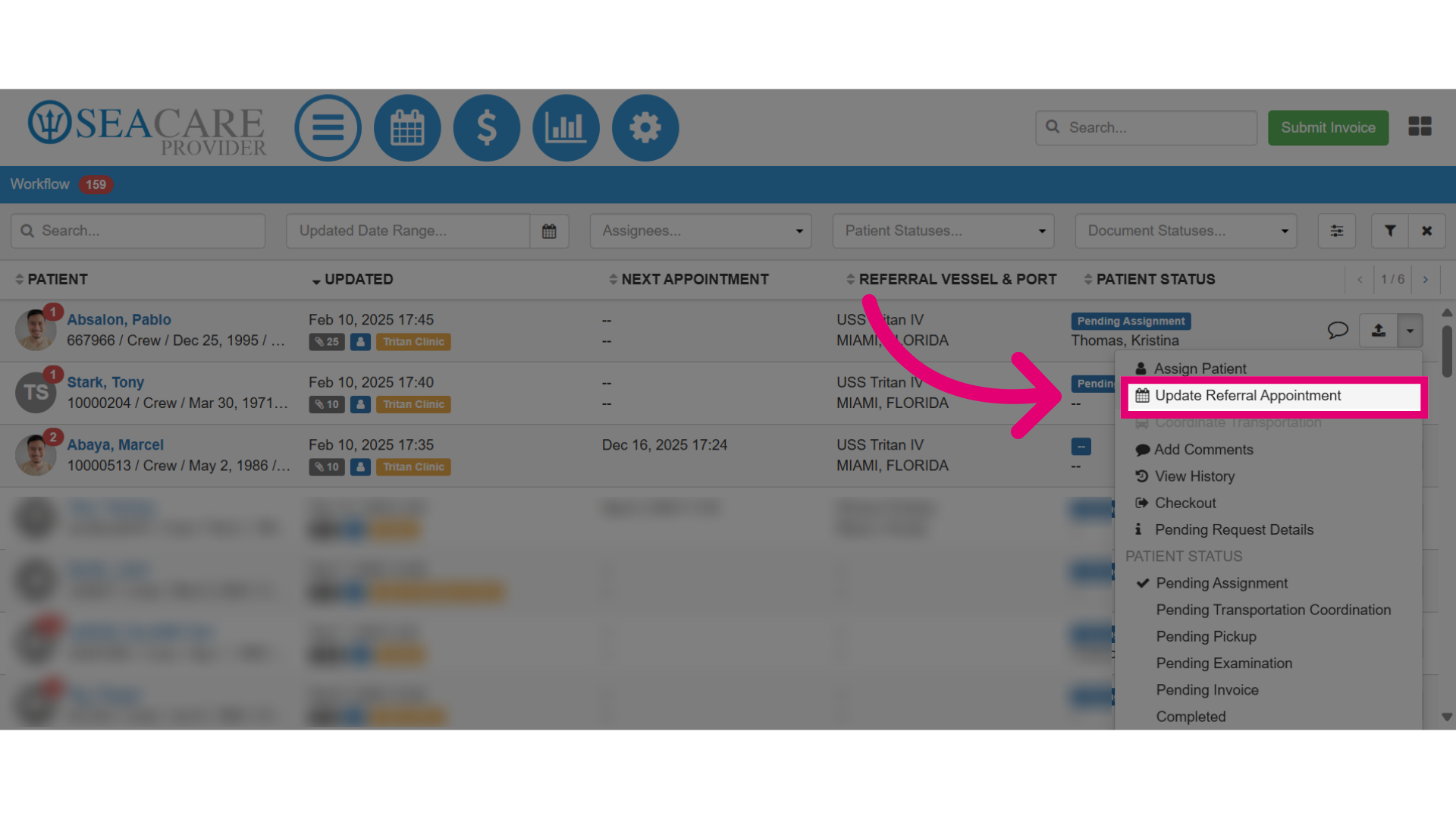The height and width of the screenshot is (819, 1456).
Task: Set status to Pending Invoice
Action: click(1268, 690)
